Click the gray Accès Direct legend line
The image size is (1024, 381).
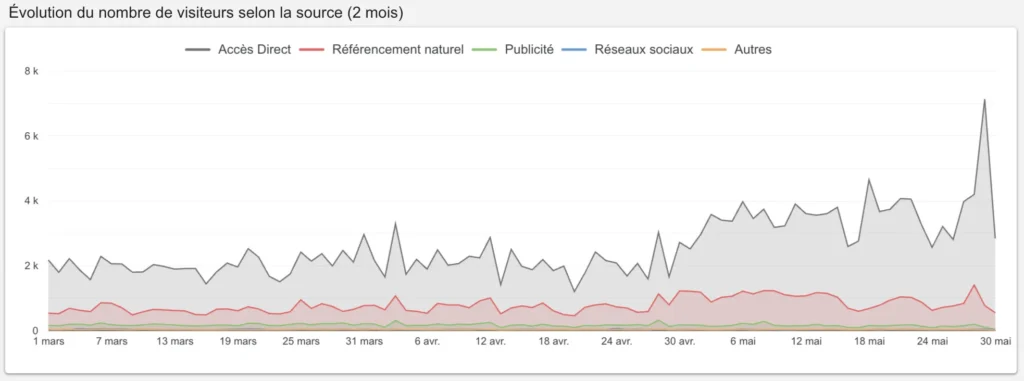coord(198,50)
